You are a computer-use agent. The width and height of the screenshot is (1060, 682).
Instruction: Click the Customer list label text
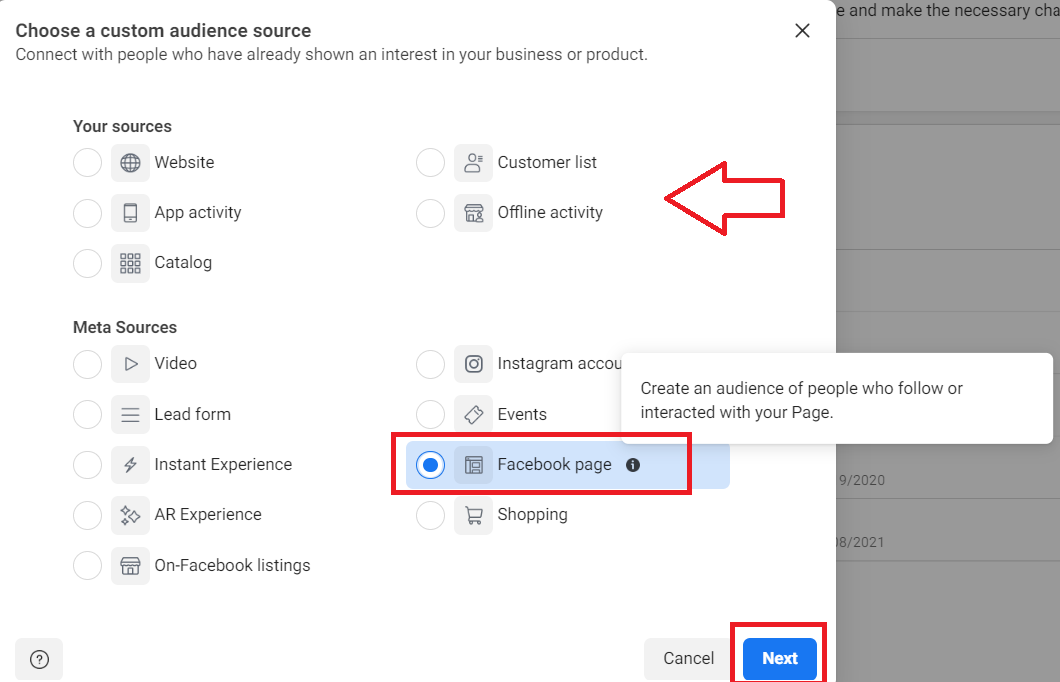(x=547, y=162)
